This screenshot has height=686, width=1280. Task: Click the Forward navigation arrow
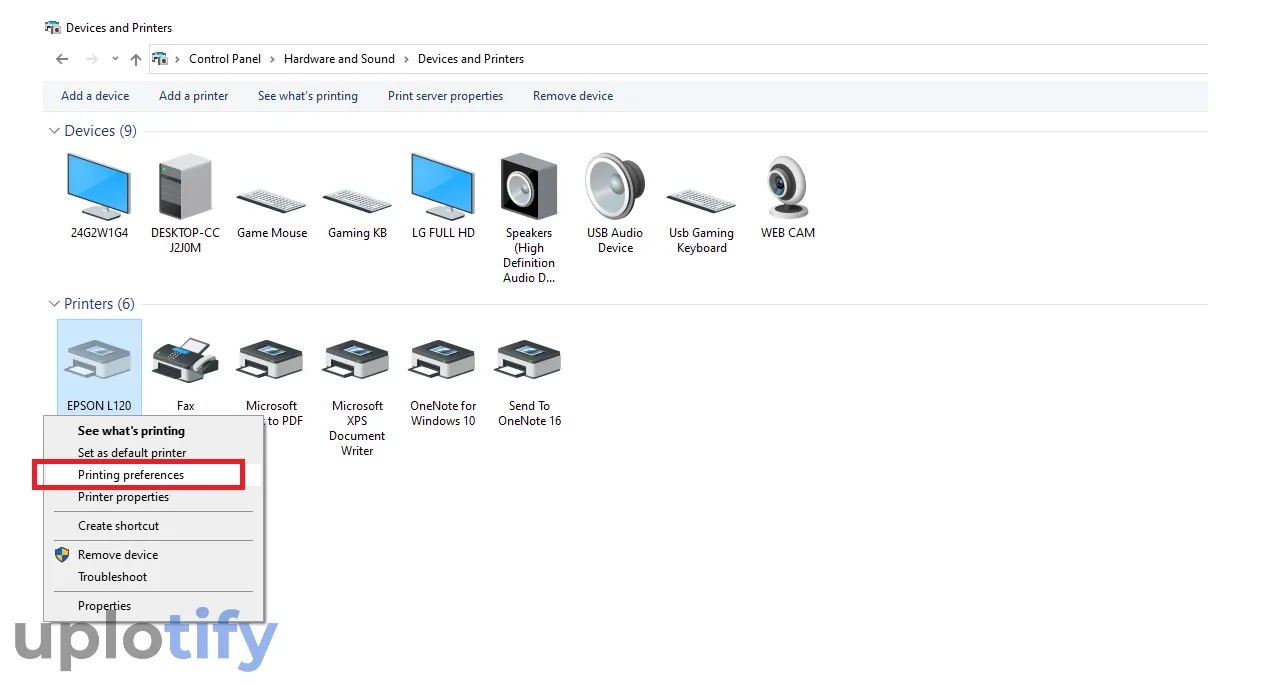click(x=91, y=59)
